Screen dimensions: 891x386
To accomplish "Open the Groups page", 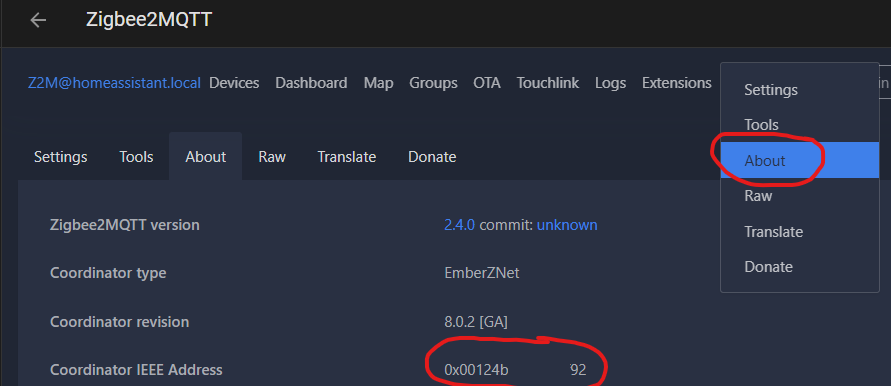I will point(434,83).
